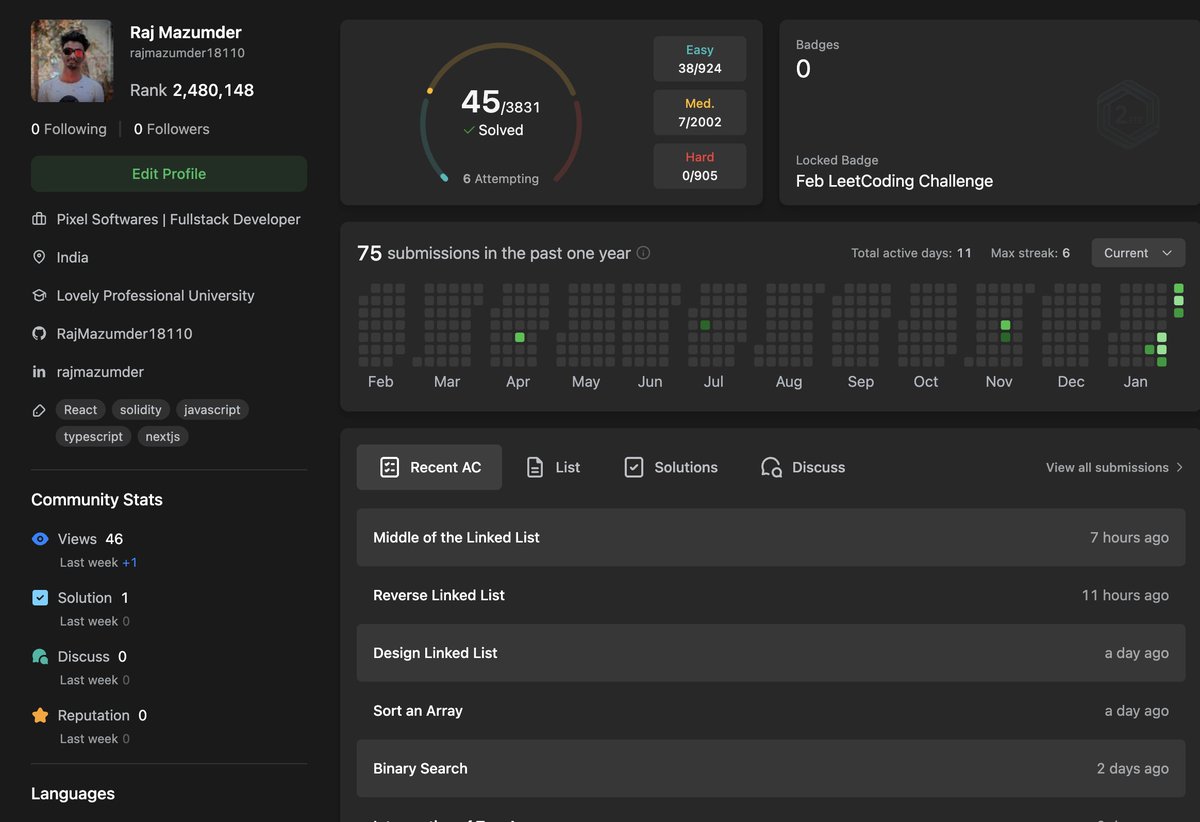Click the locked badge hexagon icon
The width and height of the screenshot is (1200, 822).
tap(1128, 116)
